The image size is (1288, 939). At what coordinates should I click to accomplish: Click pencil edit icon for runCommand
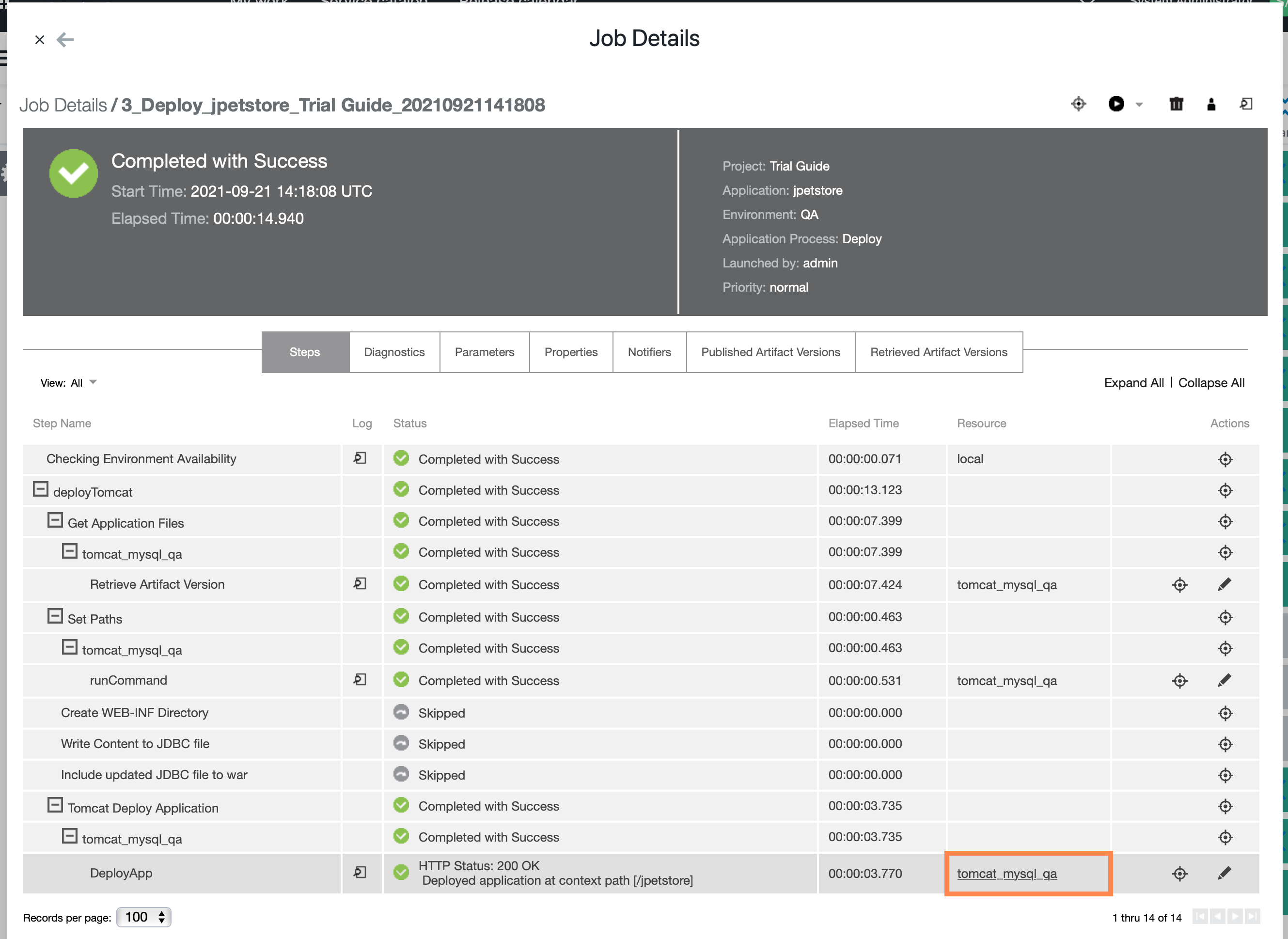[1225, 680]
